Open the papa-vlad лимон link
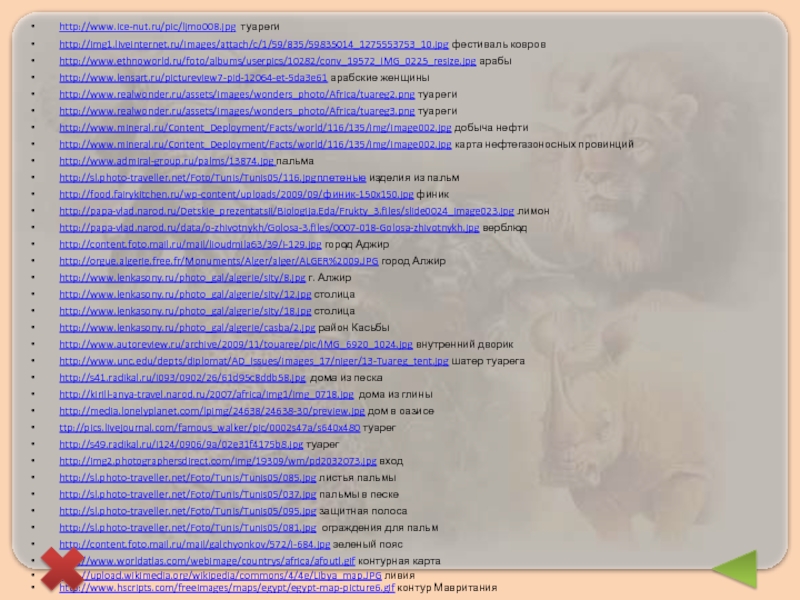800x600 pixels. pyautogui.click(x=287, y=211)
